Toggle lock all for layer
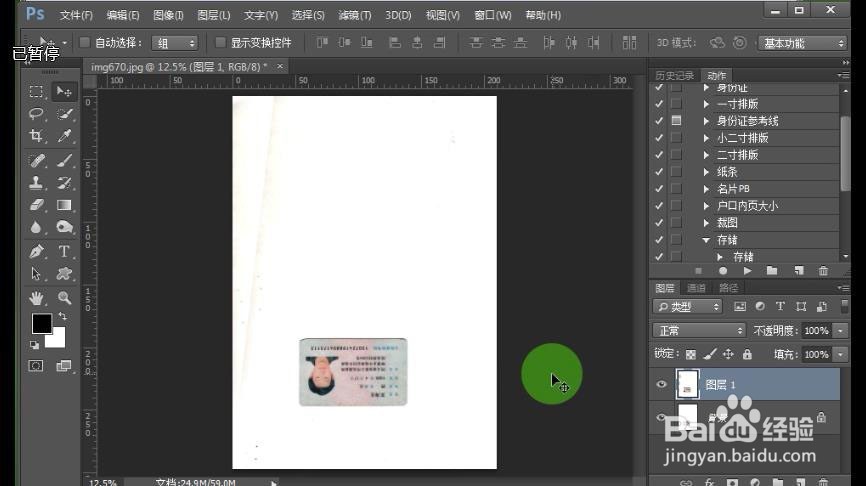This screenshot has width=866, height=486. pos(747,354)
